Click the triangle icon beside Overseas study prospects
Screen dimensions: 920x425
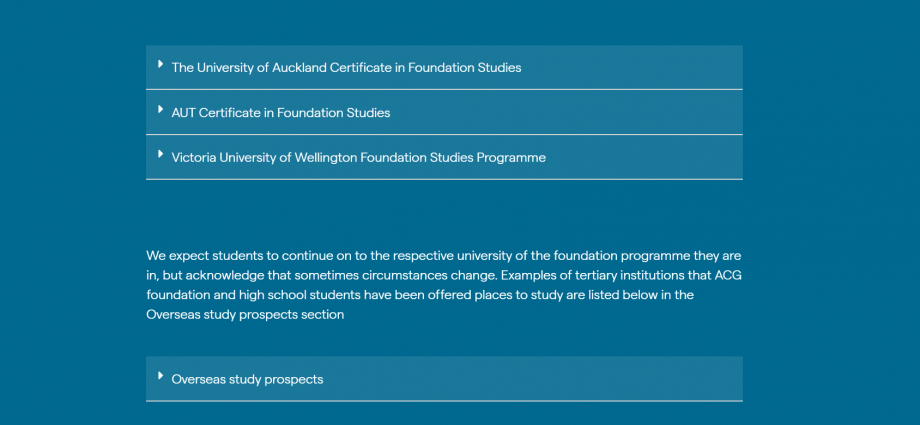click(x=161, y=376)
